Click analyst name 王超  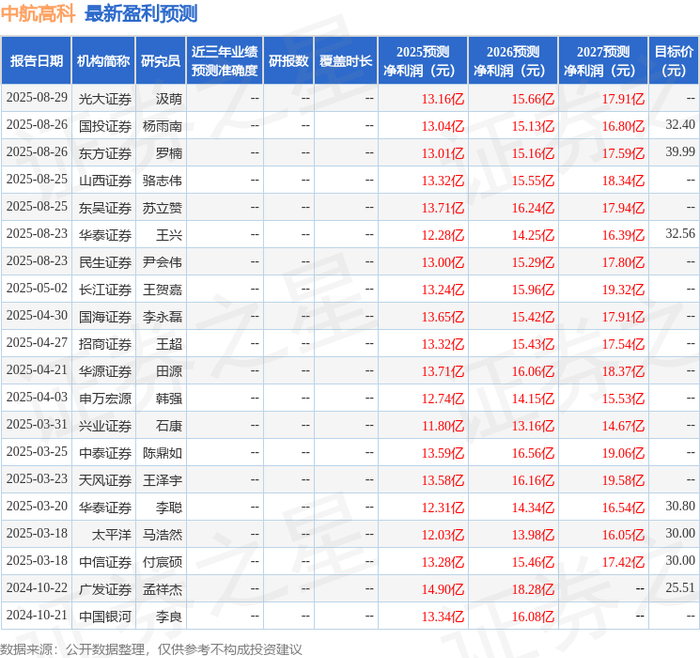(x=169, y=344)
